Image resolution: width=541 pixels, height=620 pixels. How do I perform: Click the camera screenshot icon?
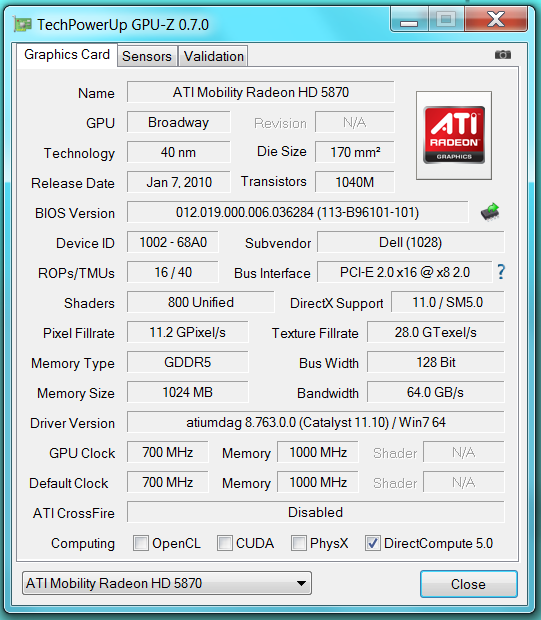click(503, 55)
